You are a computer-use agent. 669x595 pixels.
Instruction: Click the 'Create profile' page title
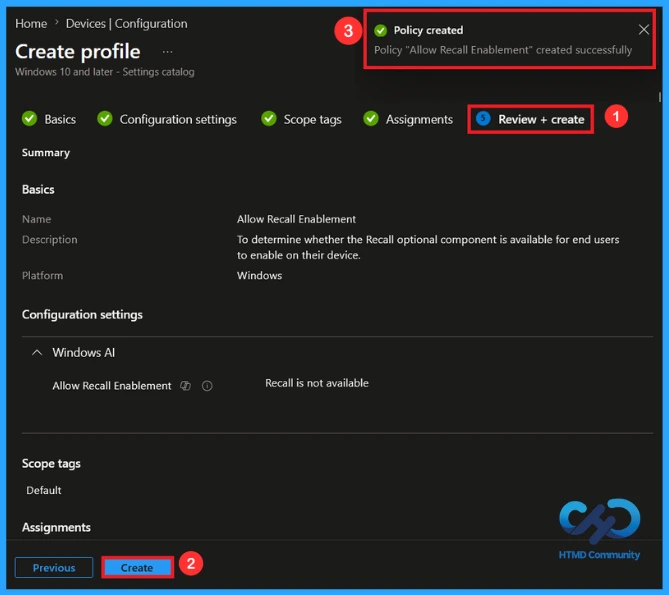78,52
